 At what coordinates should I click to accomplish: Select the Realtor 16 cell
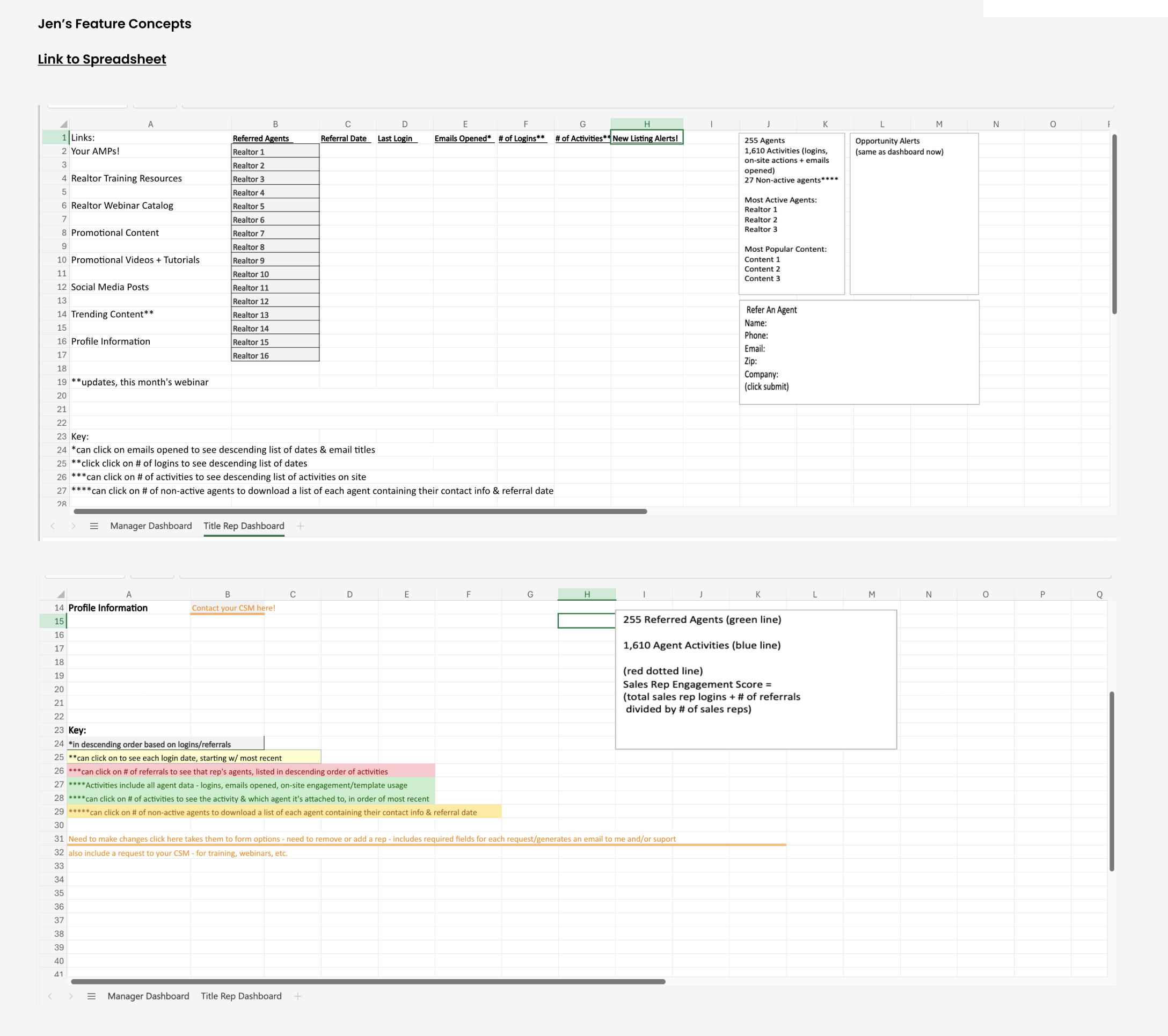[275, 355]
